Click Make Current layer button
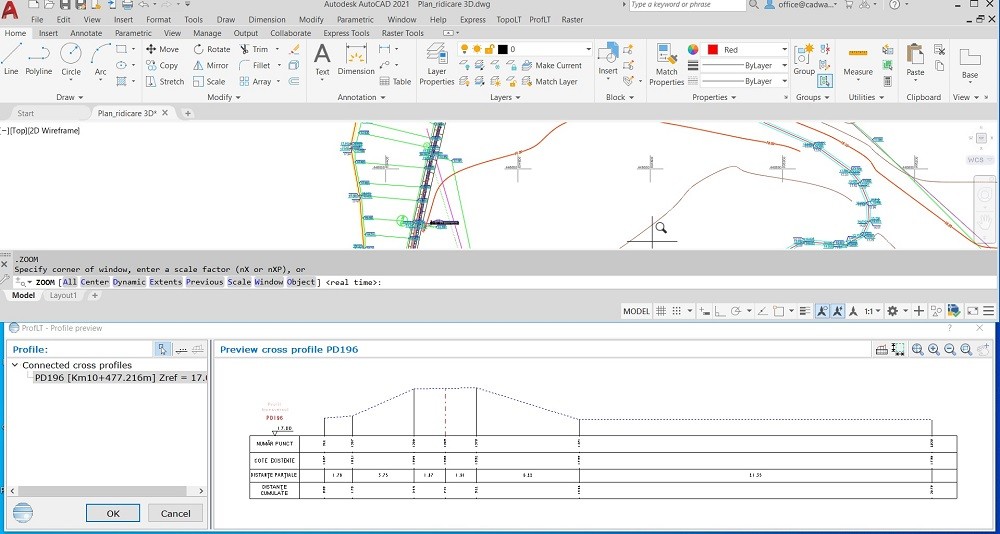1000x534 pixels. pos(552,65)
